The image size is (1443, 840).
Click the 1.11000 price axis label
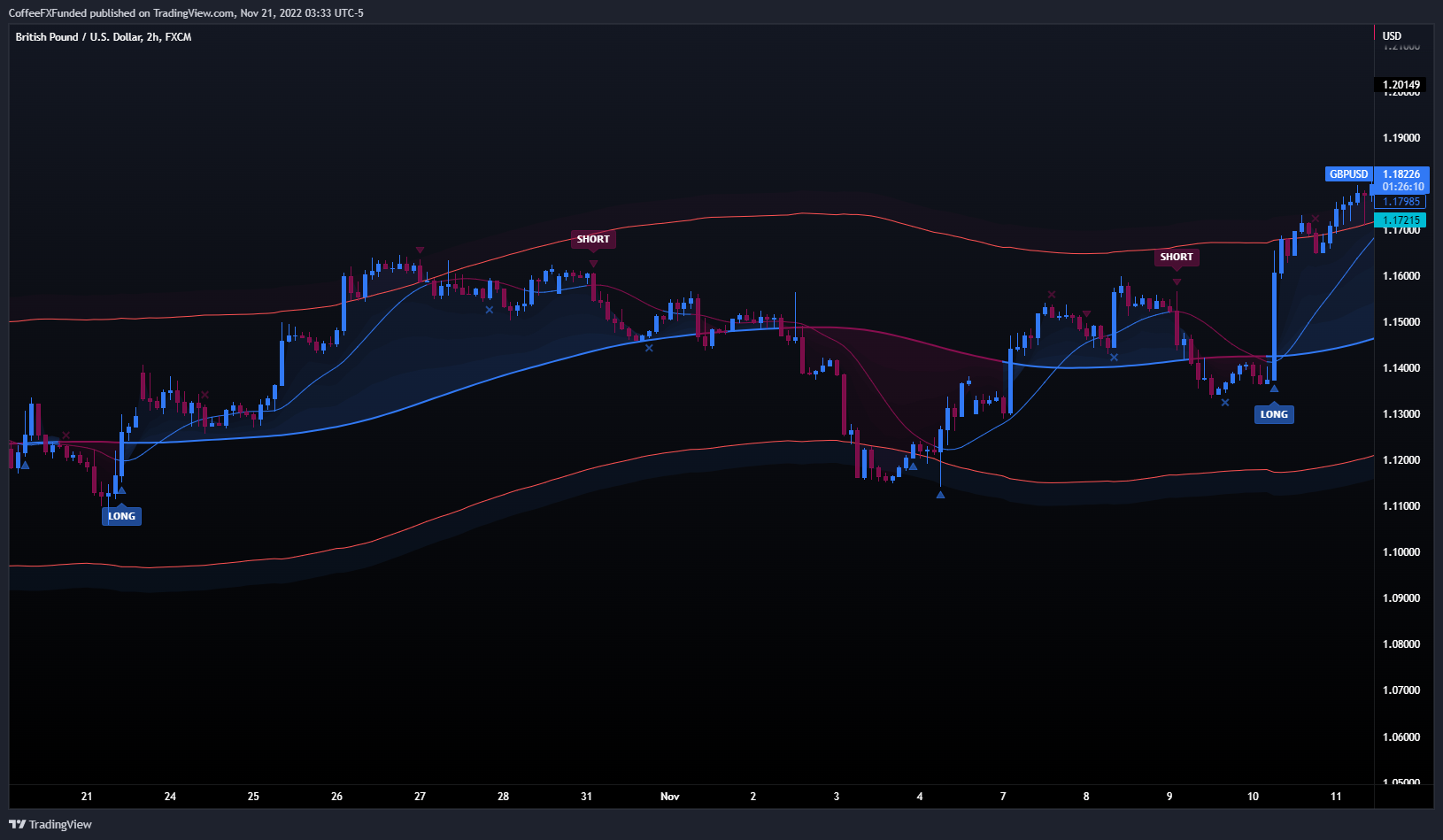(1401, 506)
